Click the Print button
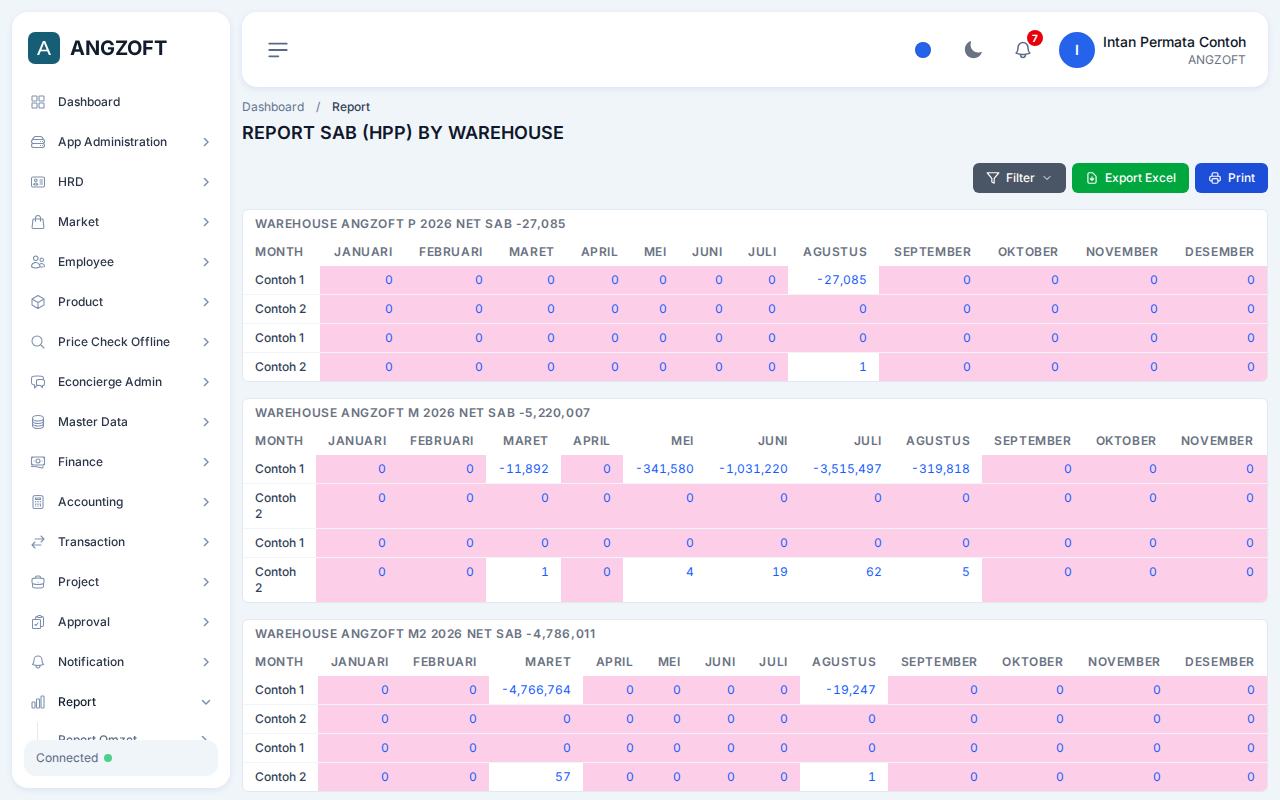This screenshot has height=800, width=1280. pos(1231,178)
